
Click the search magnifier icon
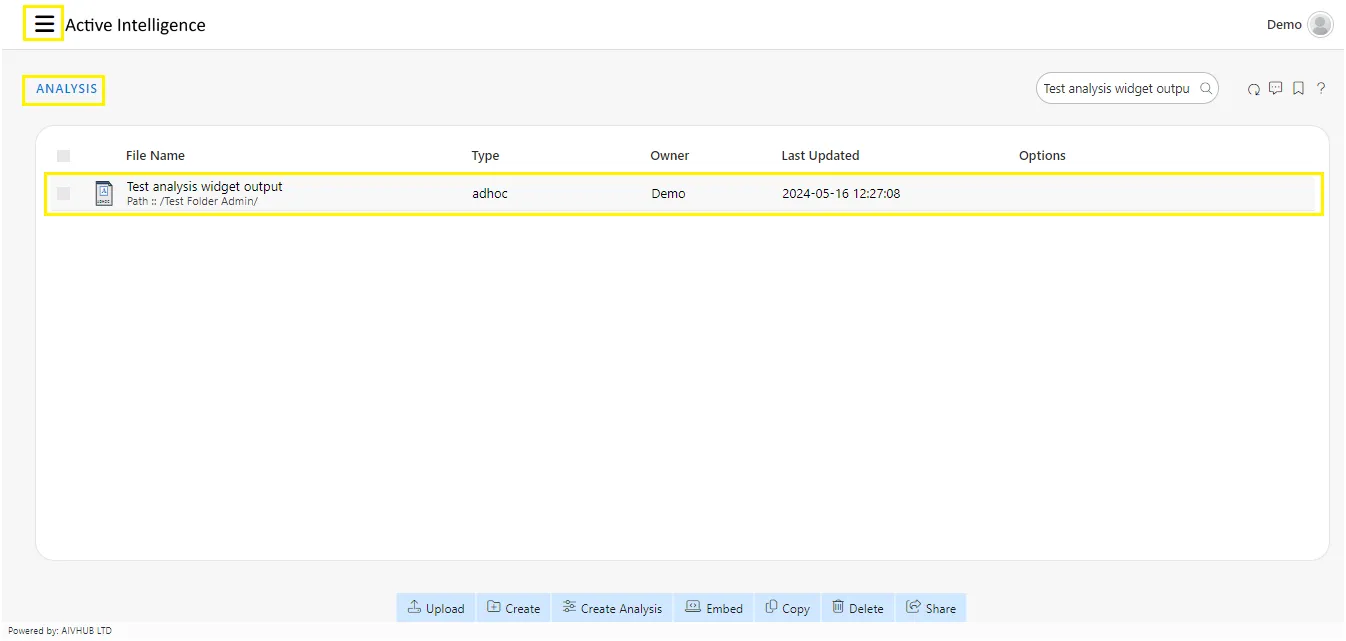(1206, 88)
